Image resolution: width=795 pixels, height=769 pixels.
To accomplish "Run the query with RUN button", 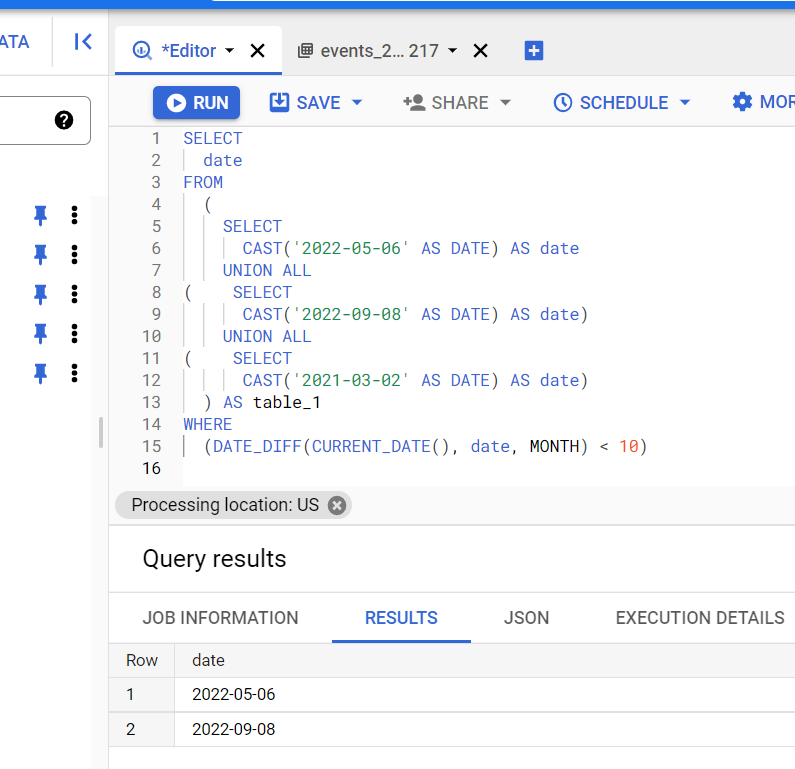I will (x=196, y=103).
